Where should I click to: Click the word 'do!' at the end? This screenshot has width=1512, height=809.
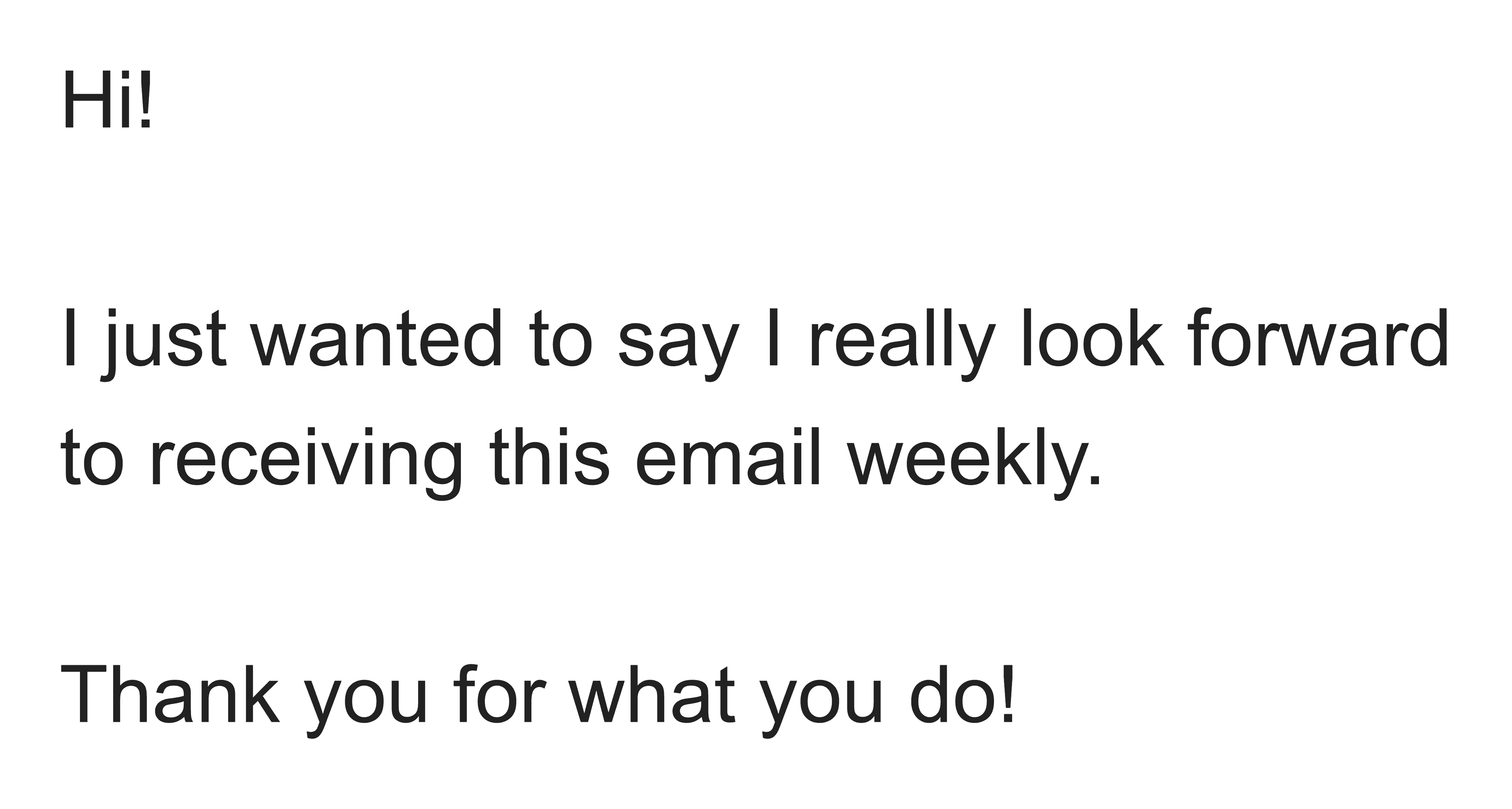(962, 693)
